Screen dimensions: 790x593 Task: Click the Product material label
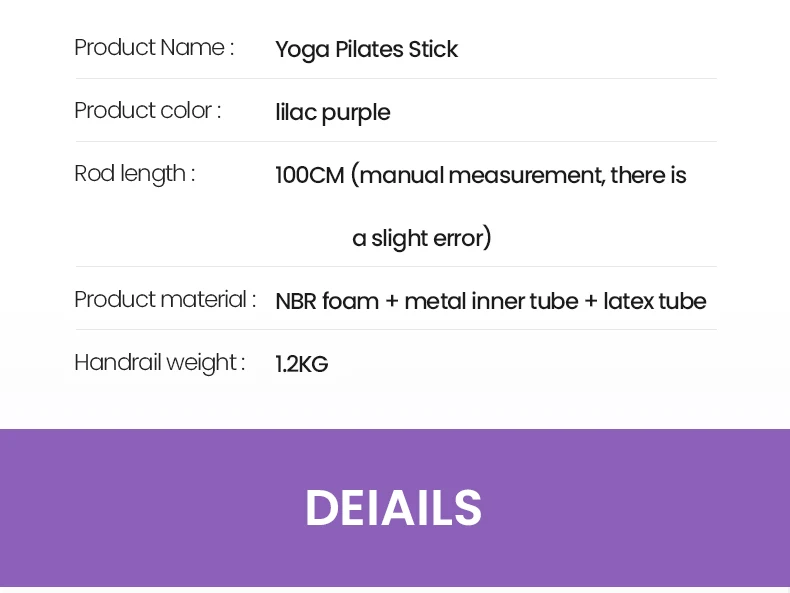click(x=165, y=300)
